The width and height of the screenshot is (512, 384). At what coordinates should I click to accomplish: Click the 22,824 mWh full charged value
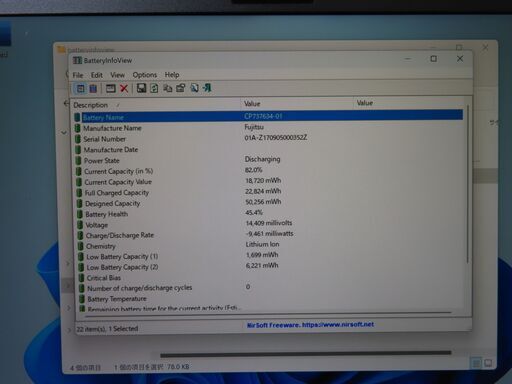[263, 191]
